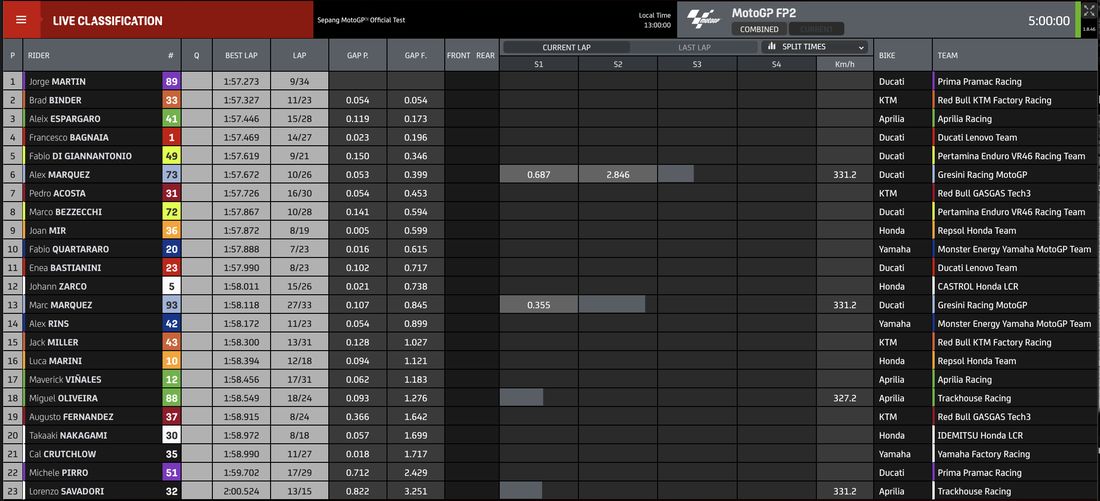
Task: Click the Gap P. column header
Action: coord(358,55)
